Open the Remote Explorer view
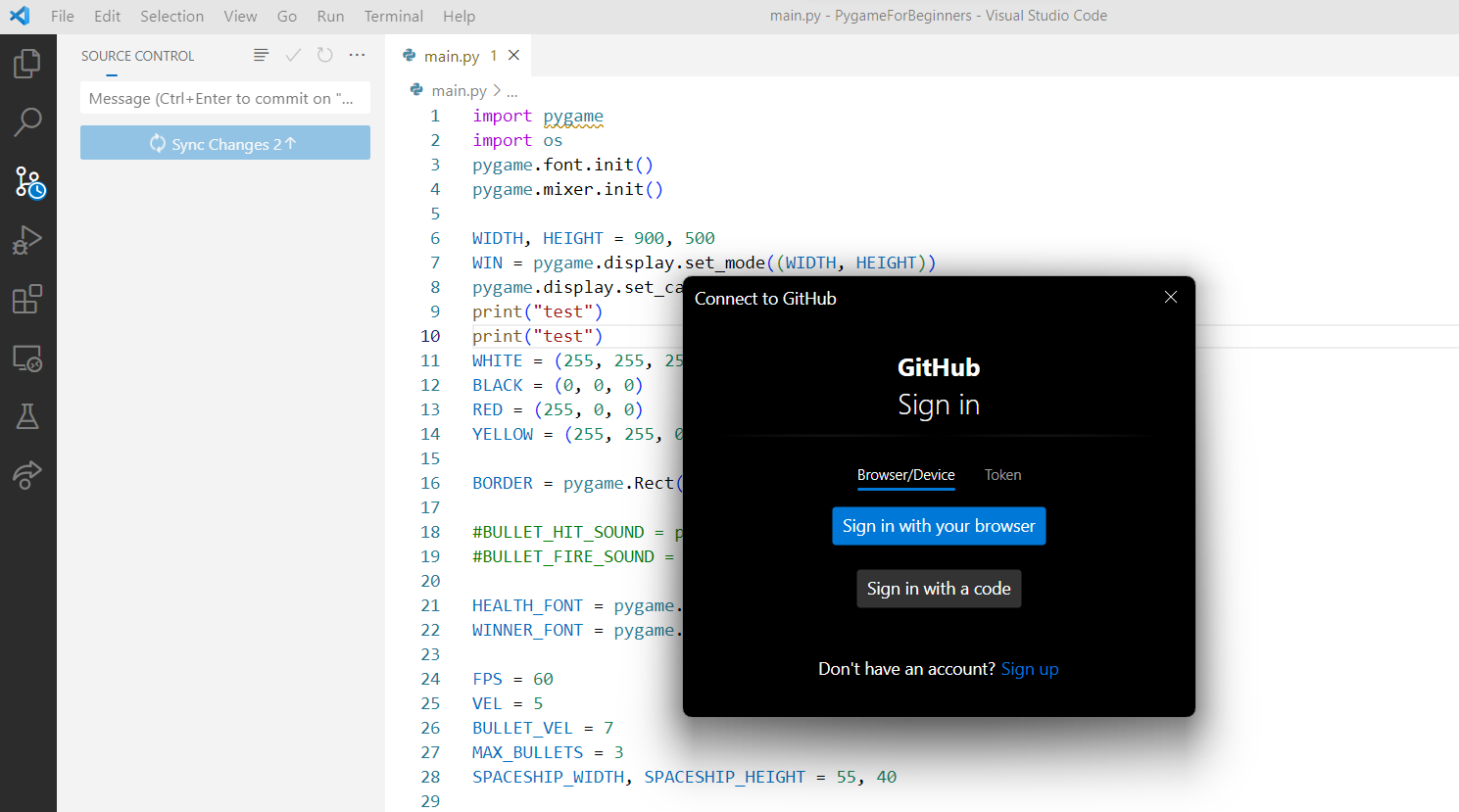Screen dimensions: 1459x812 (x=27, y=358)
